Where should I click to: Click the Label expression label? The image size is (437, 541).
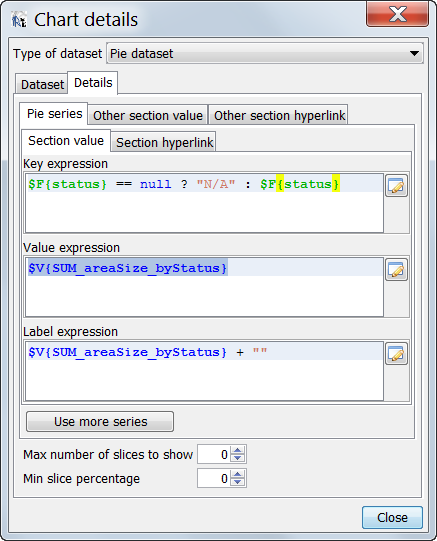pyautogui.click(x=70, y=331)
